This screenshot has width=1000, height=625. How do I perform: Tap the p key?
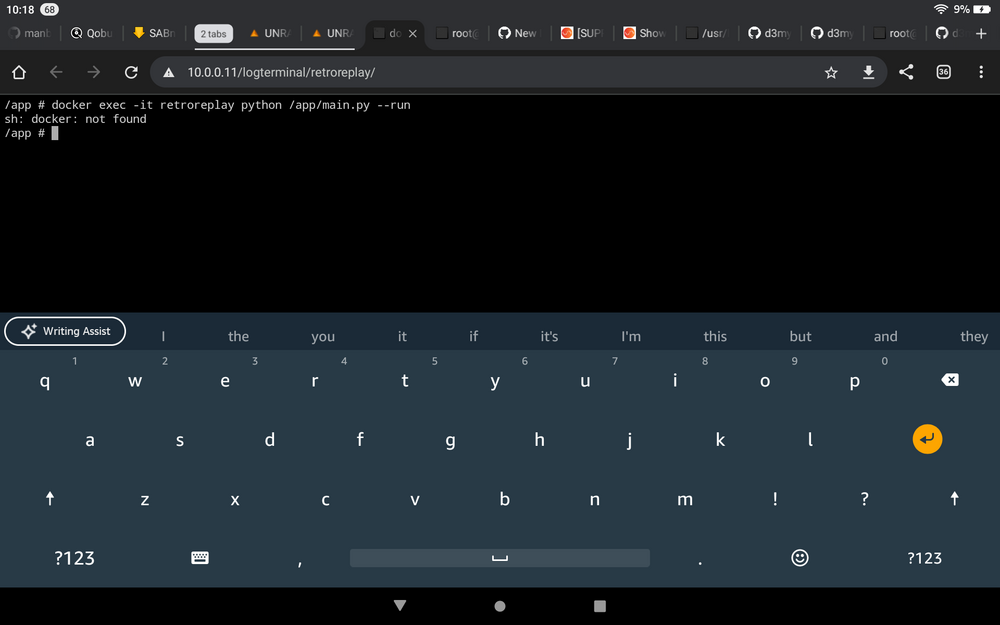coord(855,381)
